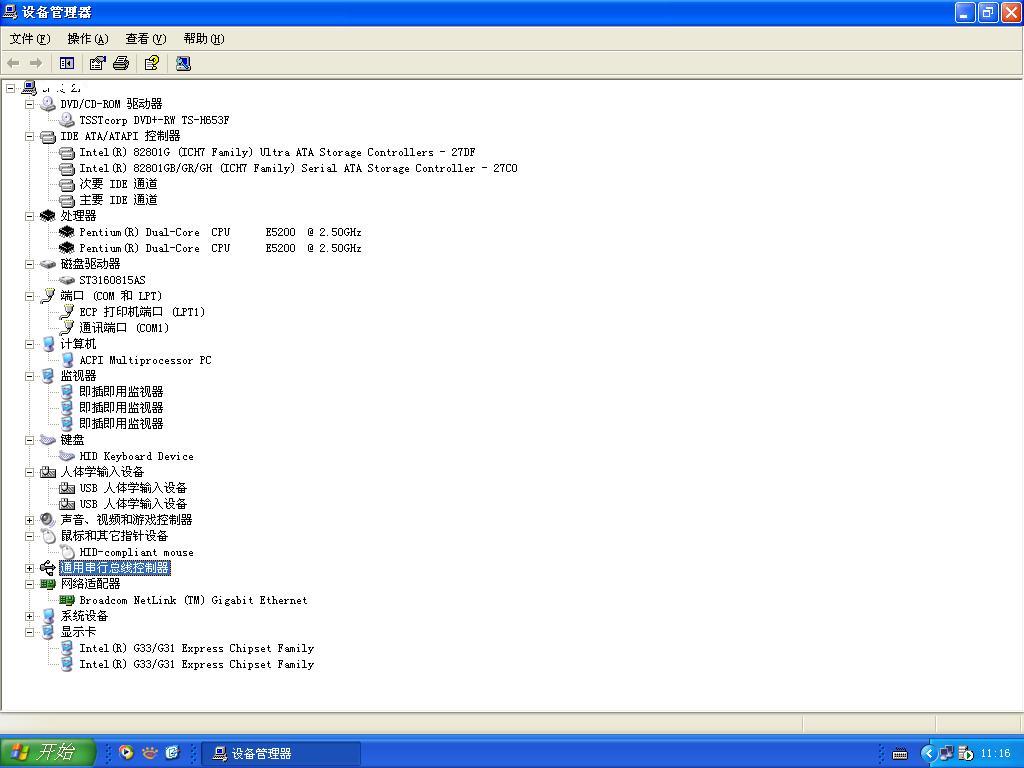Screen dimensions: 1024x768
Task: Collapse the 端口 (COM 和 LPT) node
Action: coord(29,296)
